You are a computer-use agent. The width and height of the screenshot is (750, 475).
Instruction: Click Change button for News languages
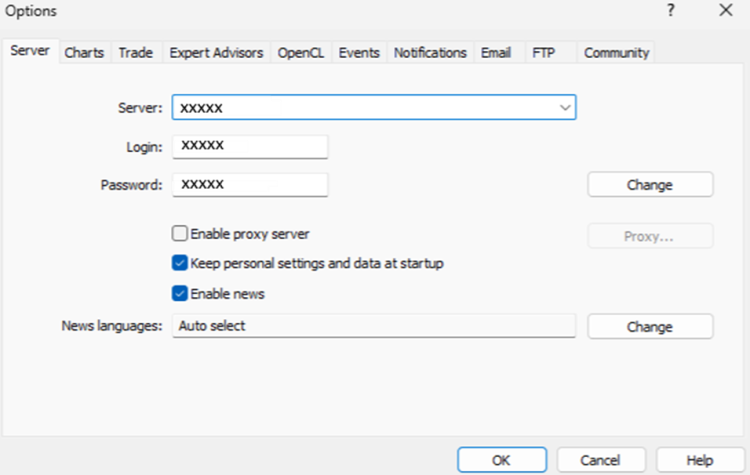[650, 327]
